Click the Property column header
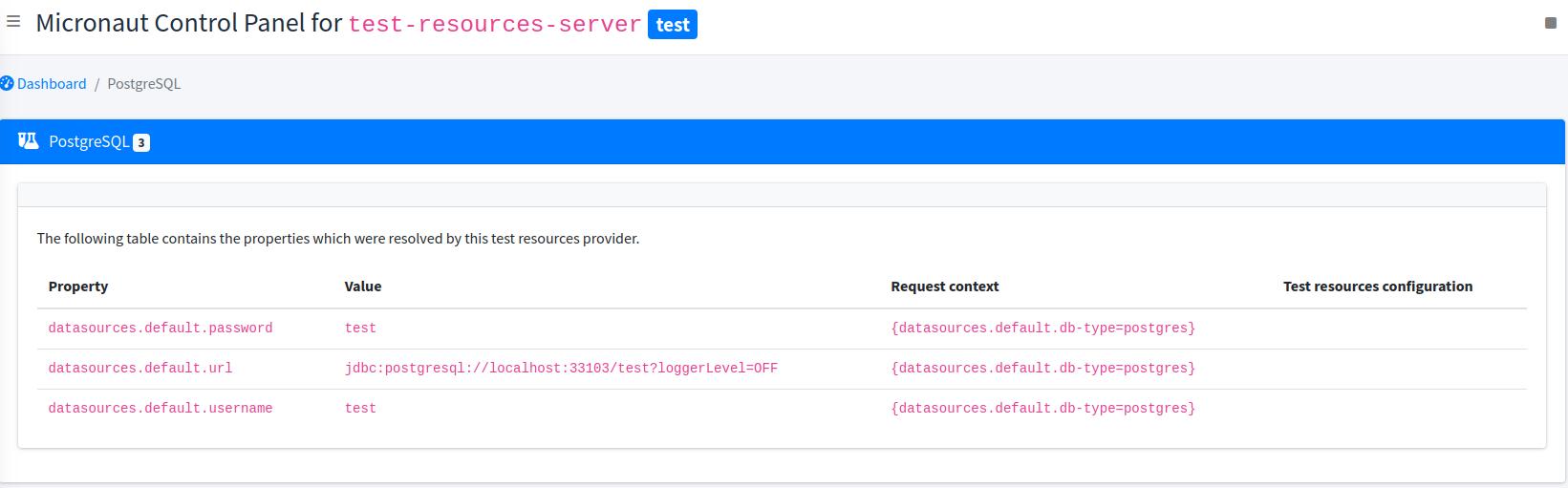Viewport: 1568px width, 488px height. (78, 286)
